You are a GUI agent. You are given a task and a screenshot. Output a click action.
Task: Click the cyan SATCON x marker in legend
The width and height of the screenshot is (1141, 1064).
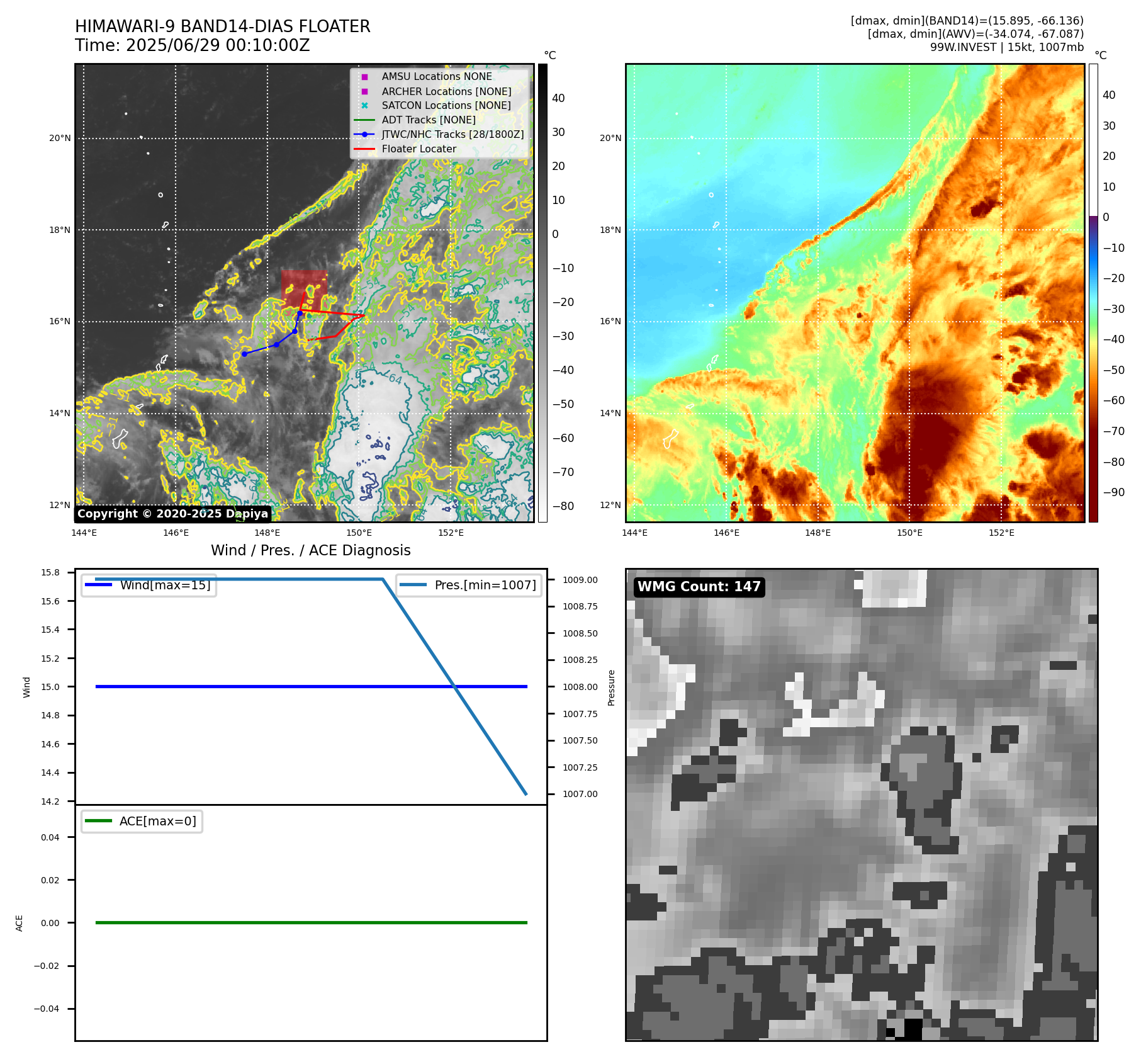click(x=364, y=106)
